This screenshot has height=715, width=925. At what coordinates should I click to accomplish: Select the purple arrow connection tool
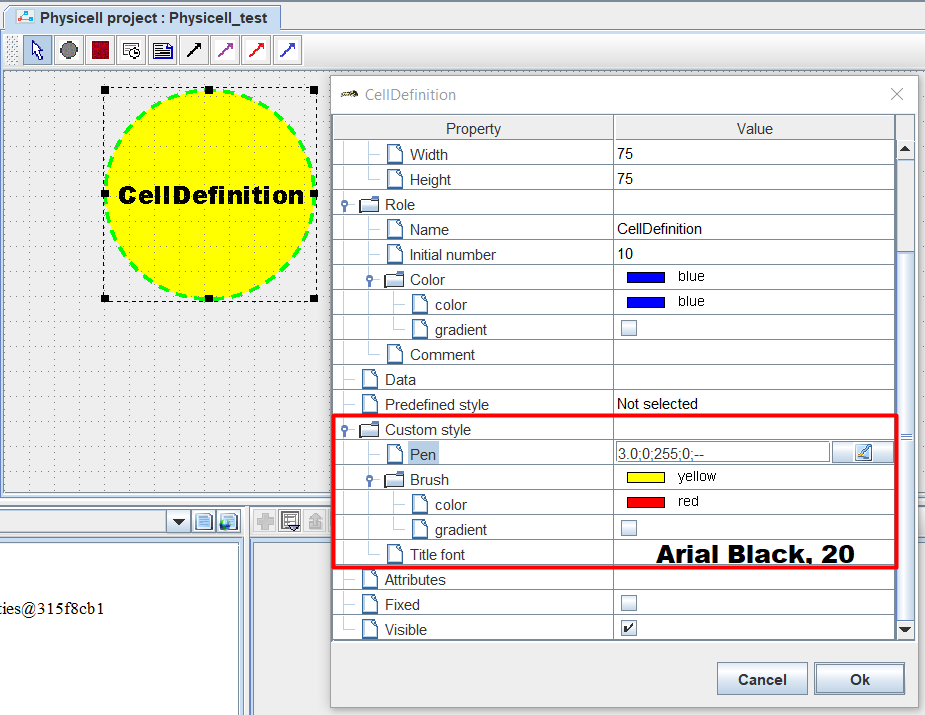coord(225,50)
